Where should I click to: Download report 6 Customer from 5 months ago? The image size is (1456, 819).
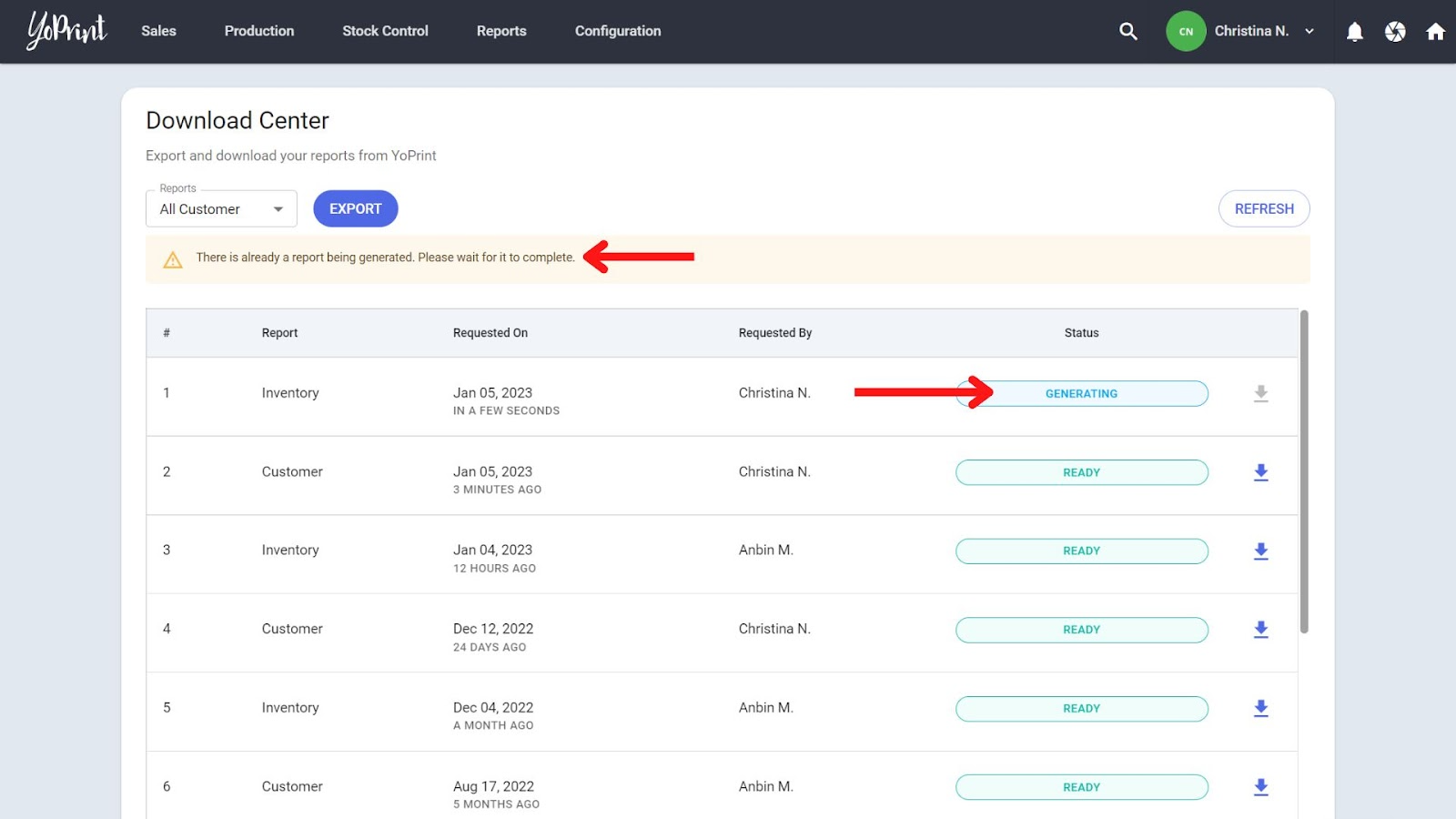click(1261, 787)
